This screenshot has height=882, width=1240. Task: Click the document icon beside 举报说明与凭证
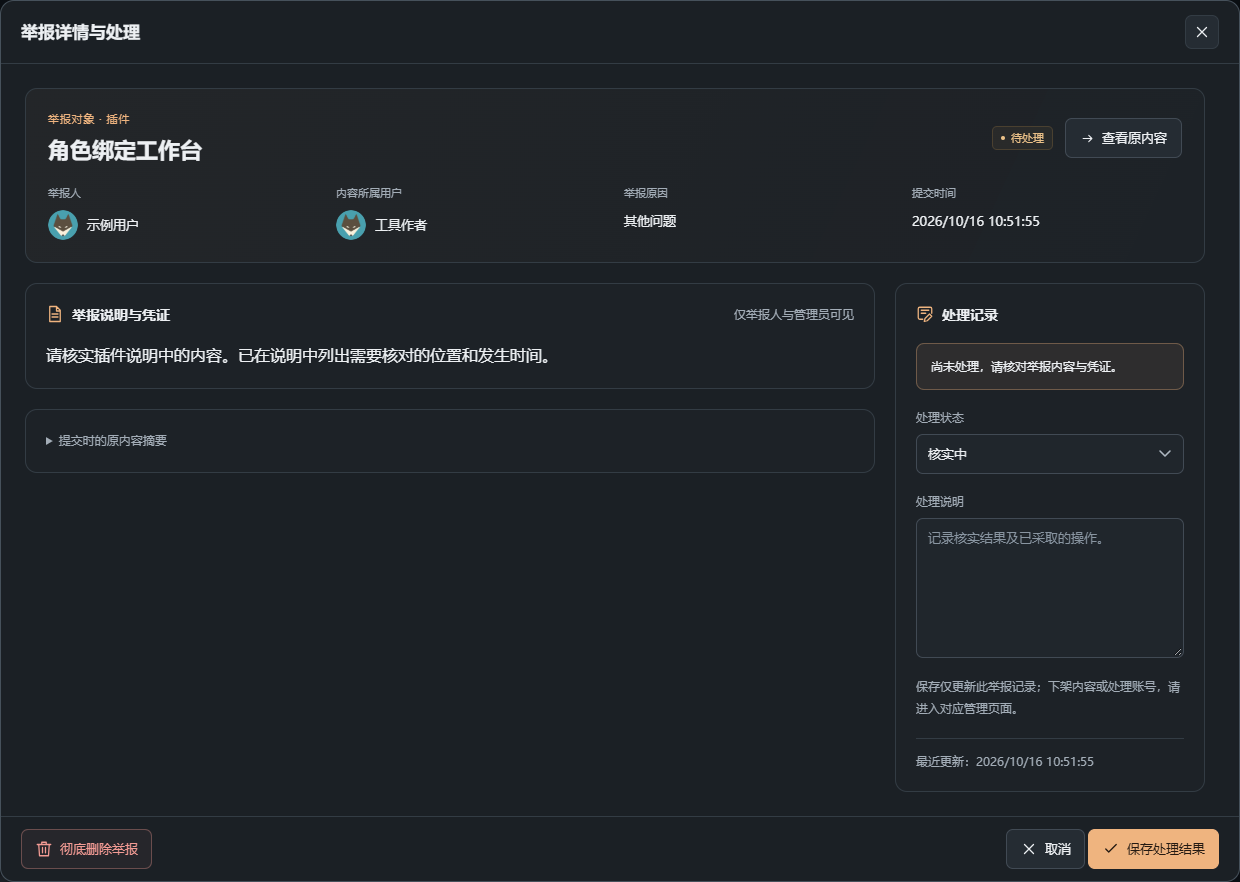(55, 315)
